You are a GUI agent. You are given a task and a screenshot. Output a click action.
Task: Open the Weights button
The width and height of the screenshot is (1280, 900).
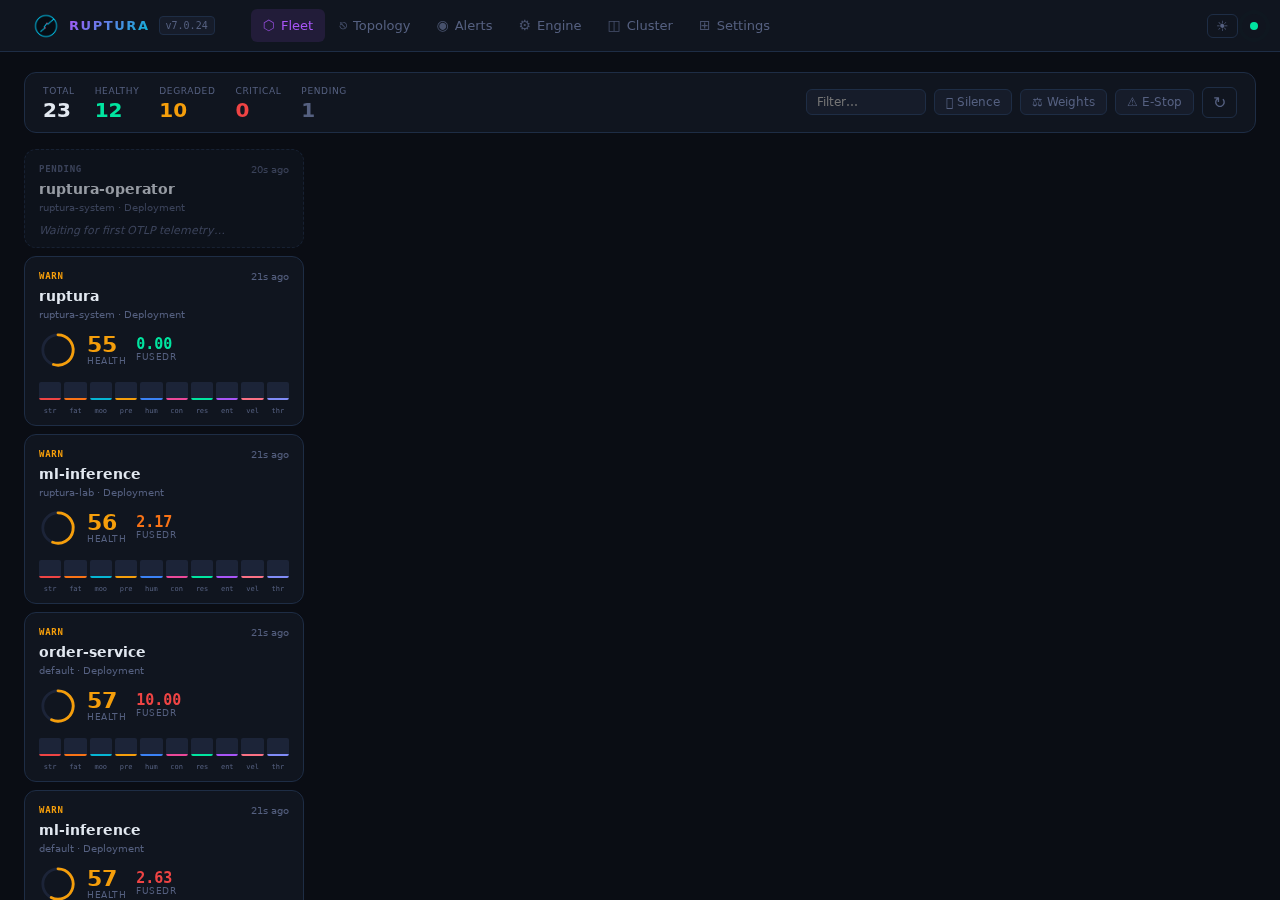pyautogui.click(x=1063, y=102)
